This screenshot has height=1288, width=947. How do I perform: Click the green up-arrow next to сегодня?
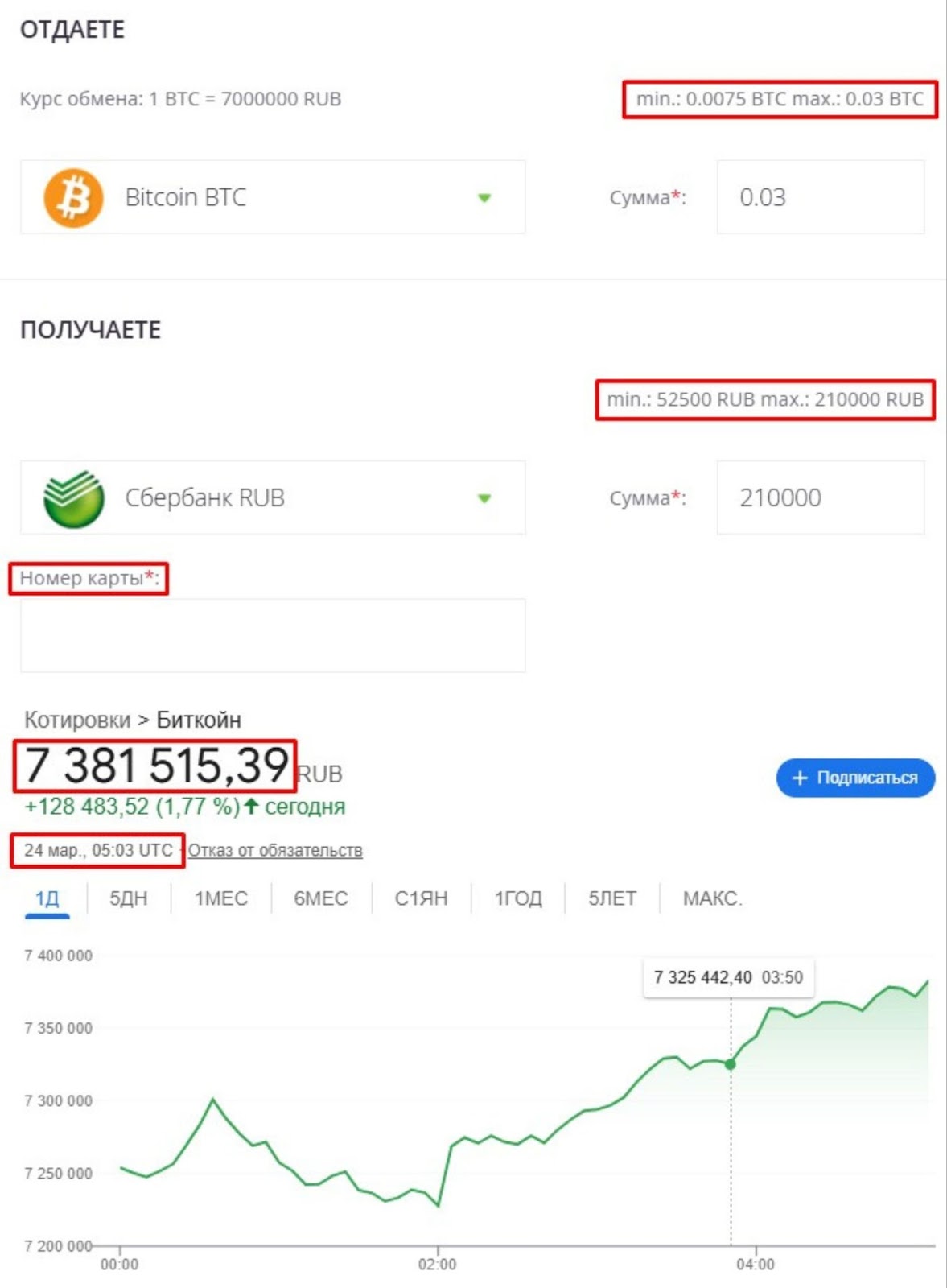(x=251, y=807)
